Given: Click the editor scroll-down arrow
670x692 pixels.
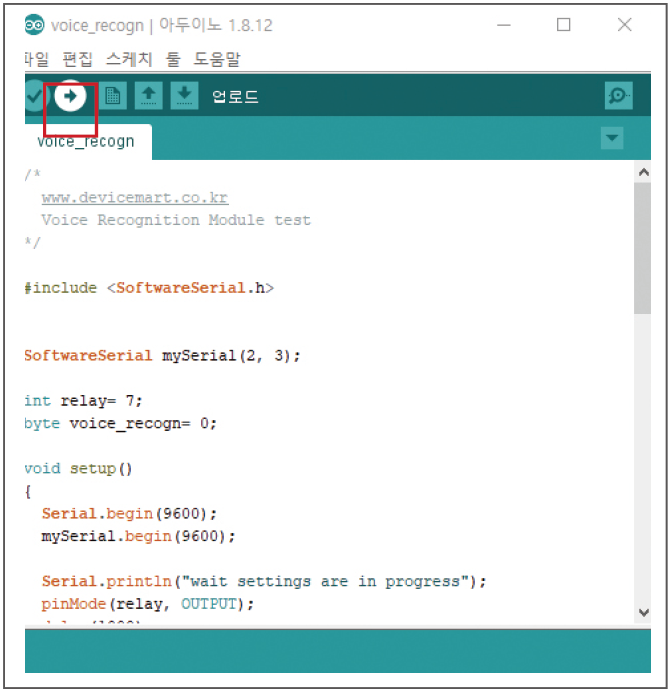Looking at the screenshot, I should point(644,613).
